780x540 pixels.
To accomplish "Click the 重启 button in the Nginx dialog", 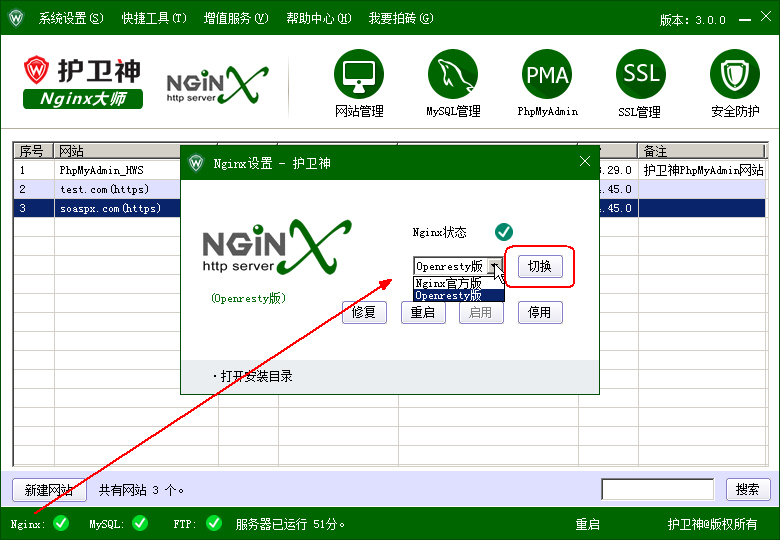I will point(423,312).
